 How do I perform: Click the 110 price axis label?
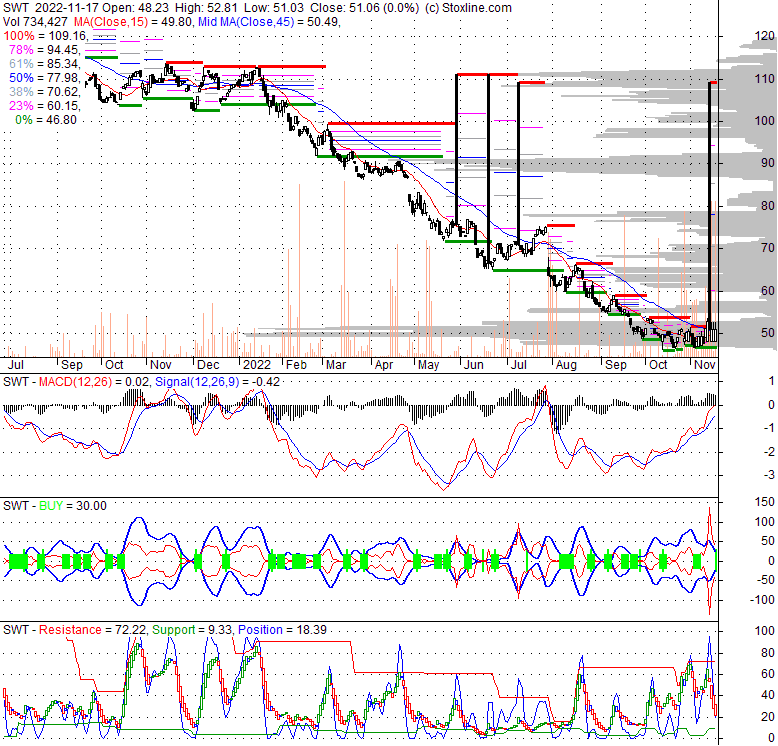click(764, 78)
